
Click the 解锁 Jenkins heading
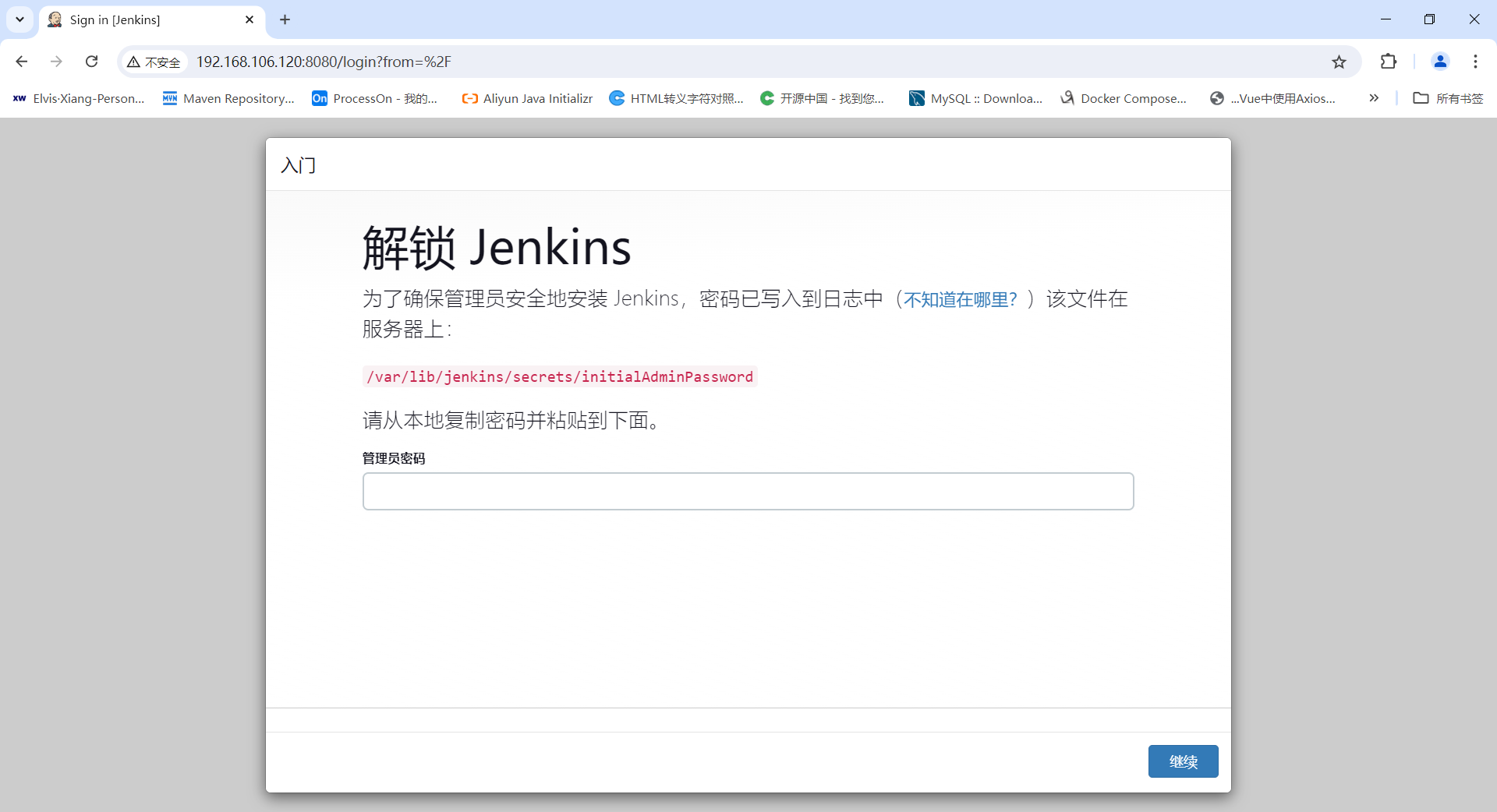click(x=497, y=248)
